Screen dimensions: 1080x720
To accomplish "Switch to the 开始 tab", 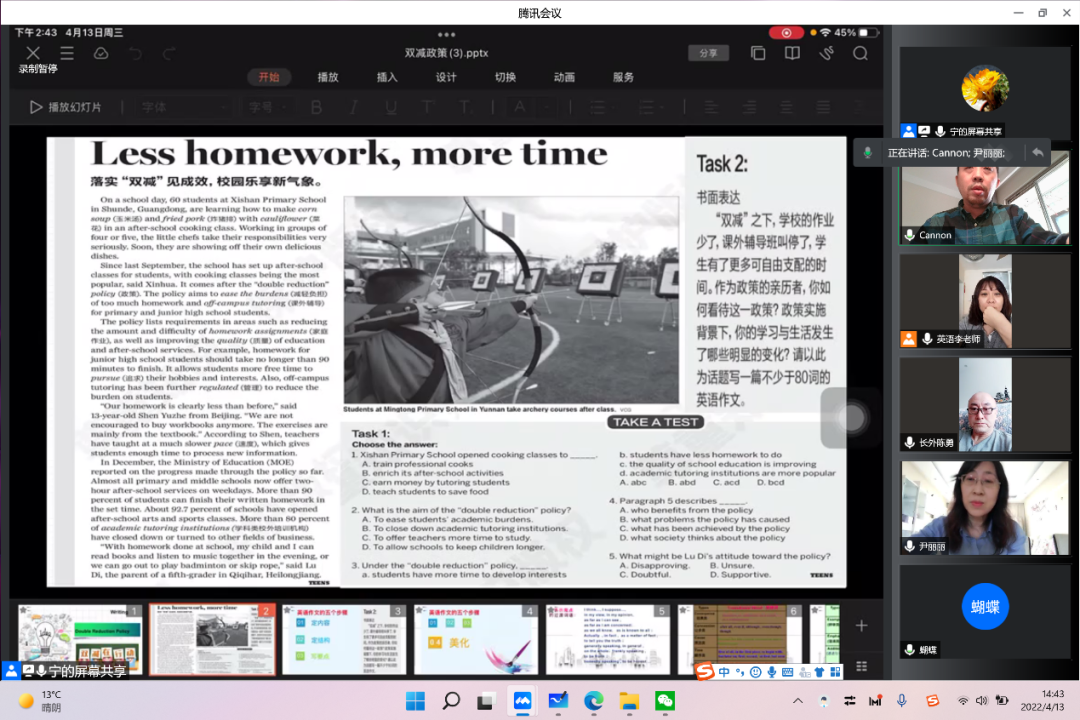I will click(269, 77).
